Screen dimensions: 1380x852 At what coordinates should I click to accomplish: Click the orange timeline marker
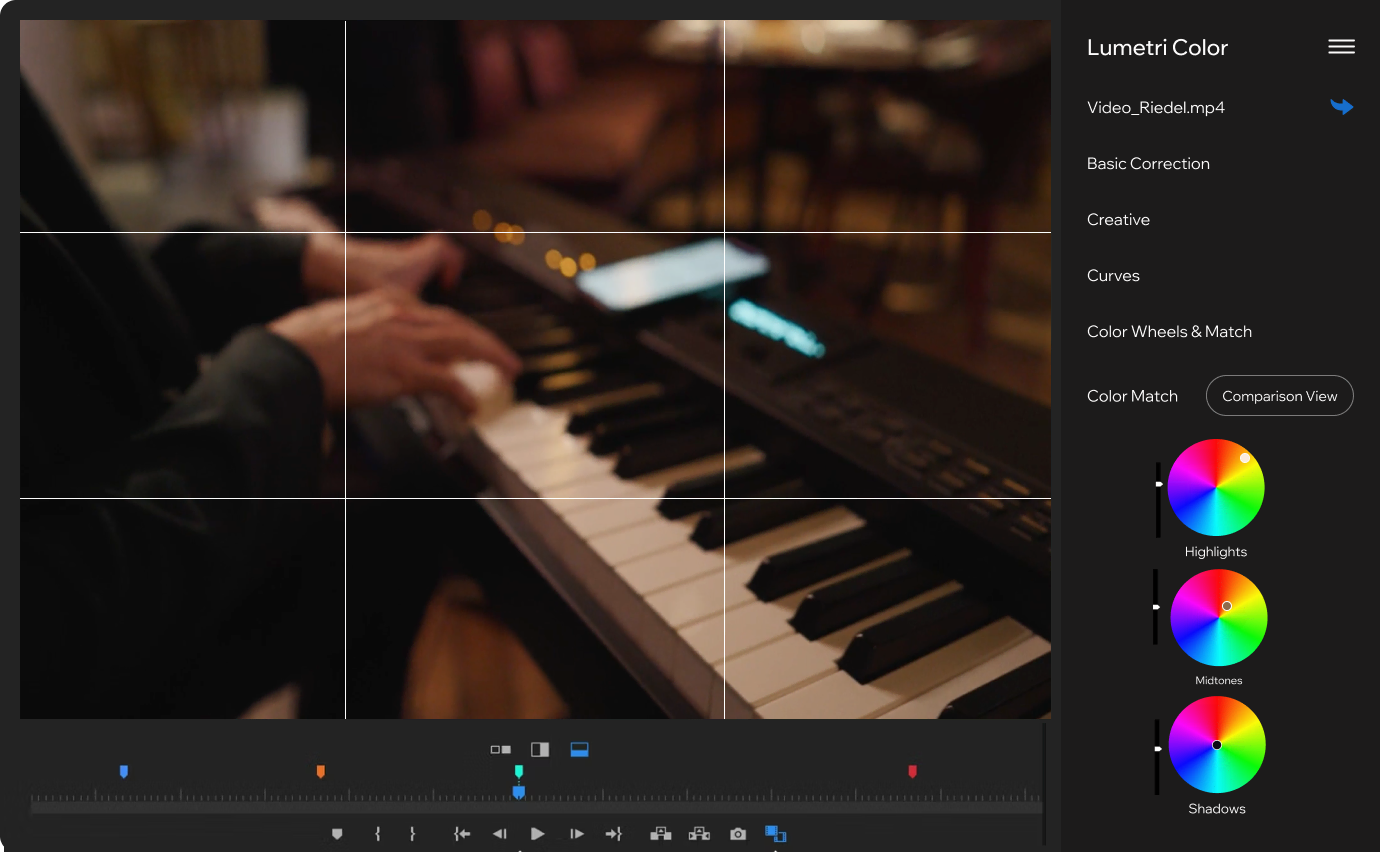pyautogui.click(x=320, y=771)
